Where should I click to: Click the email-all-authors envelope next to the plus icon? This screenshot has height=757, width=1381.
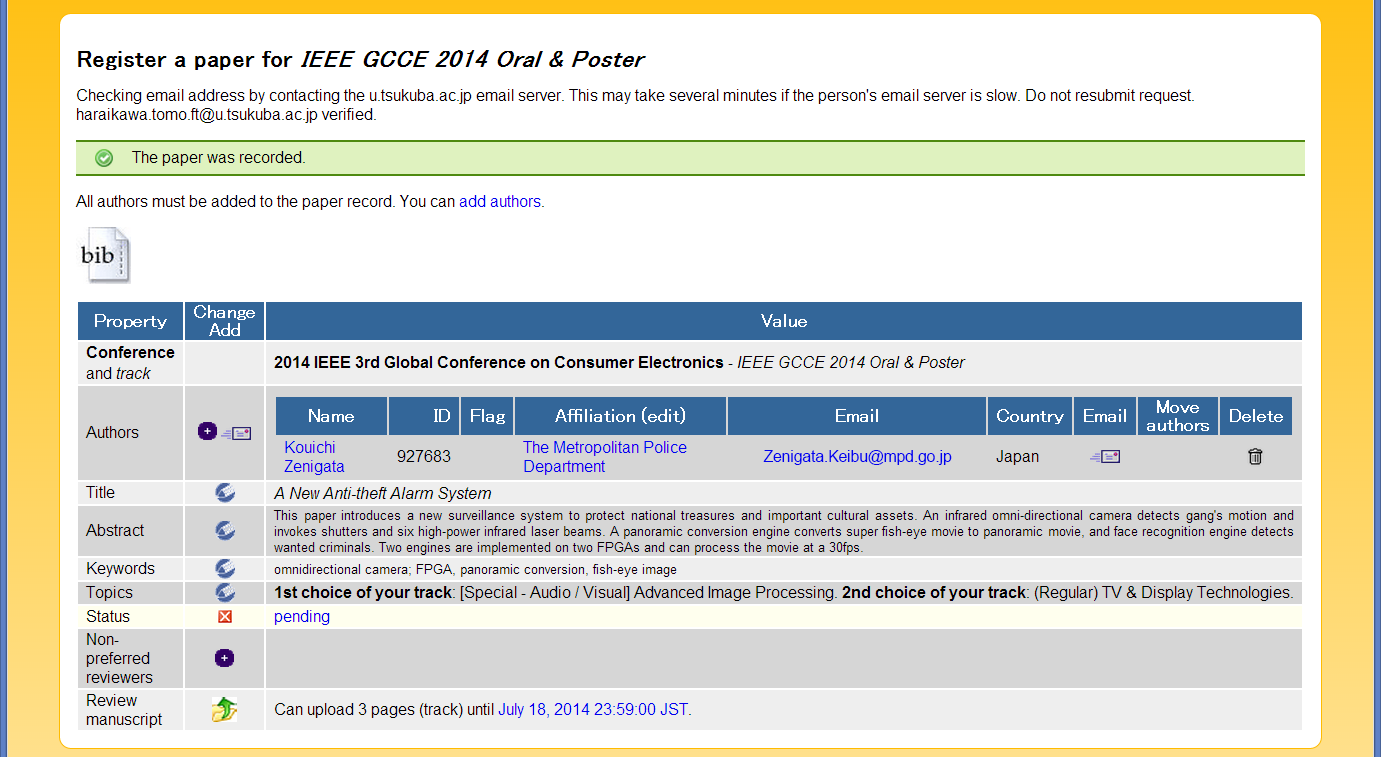click(237, 433)
